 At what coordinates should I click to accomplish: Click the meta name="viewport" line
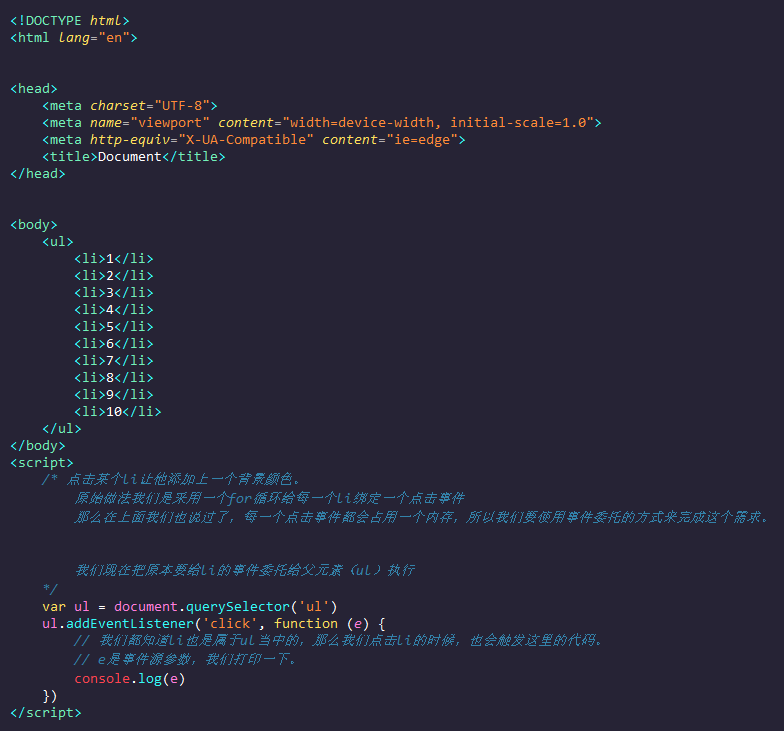coord(322,122)
